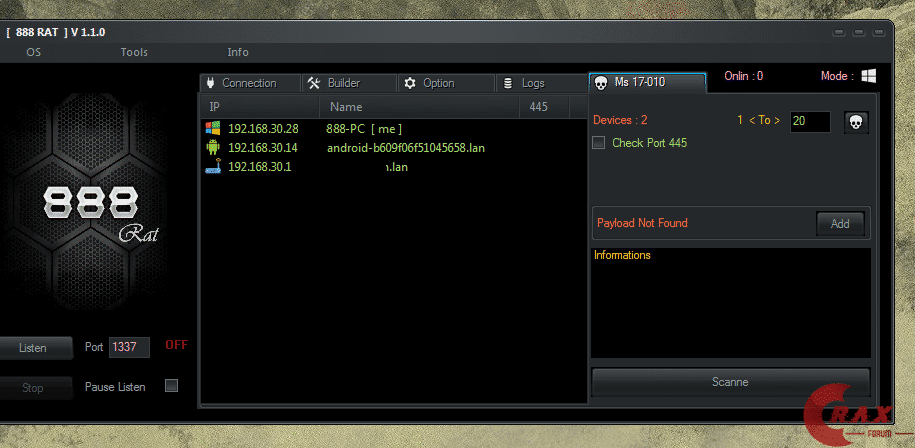Switch to the Option tab

pyautogui.click(x=446, y=83)
